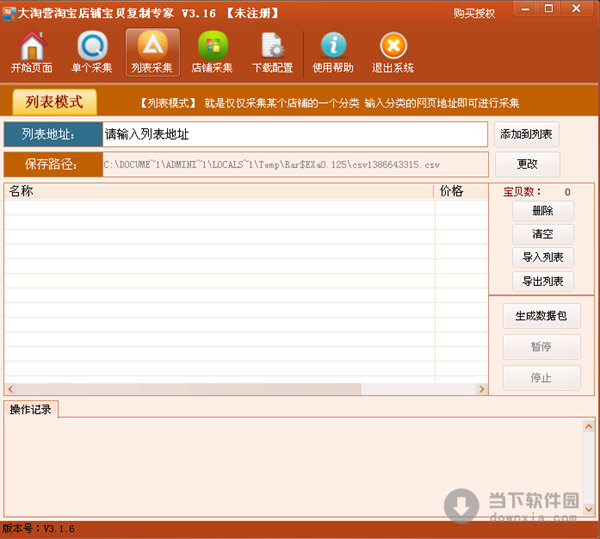Switch to the 操作记录 tab

pyautogui.click(x=31, y=409)
